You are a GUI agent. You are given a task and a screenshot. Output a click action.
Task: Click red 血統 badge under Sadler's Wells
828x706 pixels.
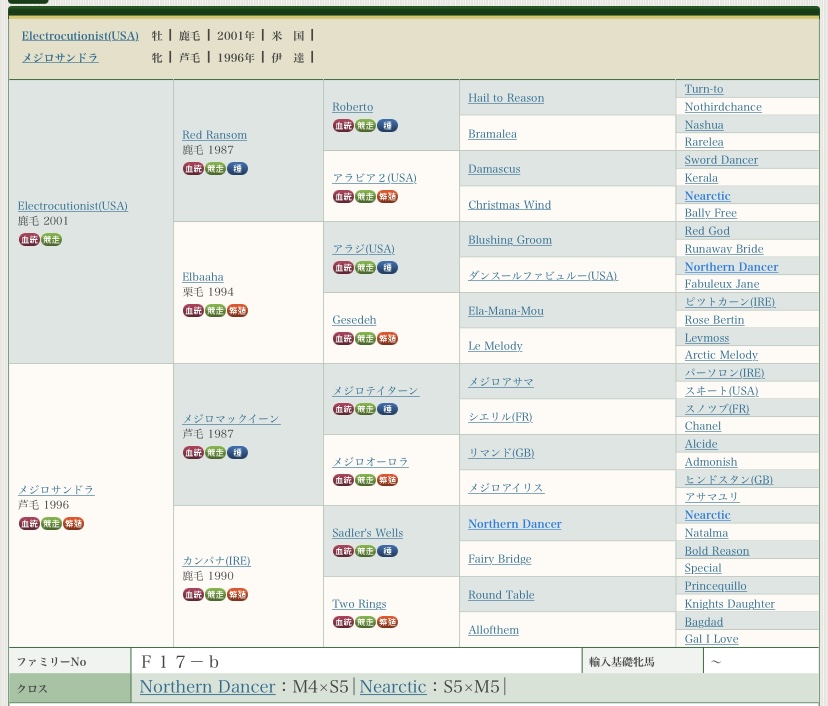tap(343, 551)
